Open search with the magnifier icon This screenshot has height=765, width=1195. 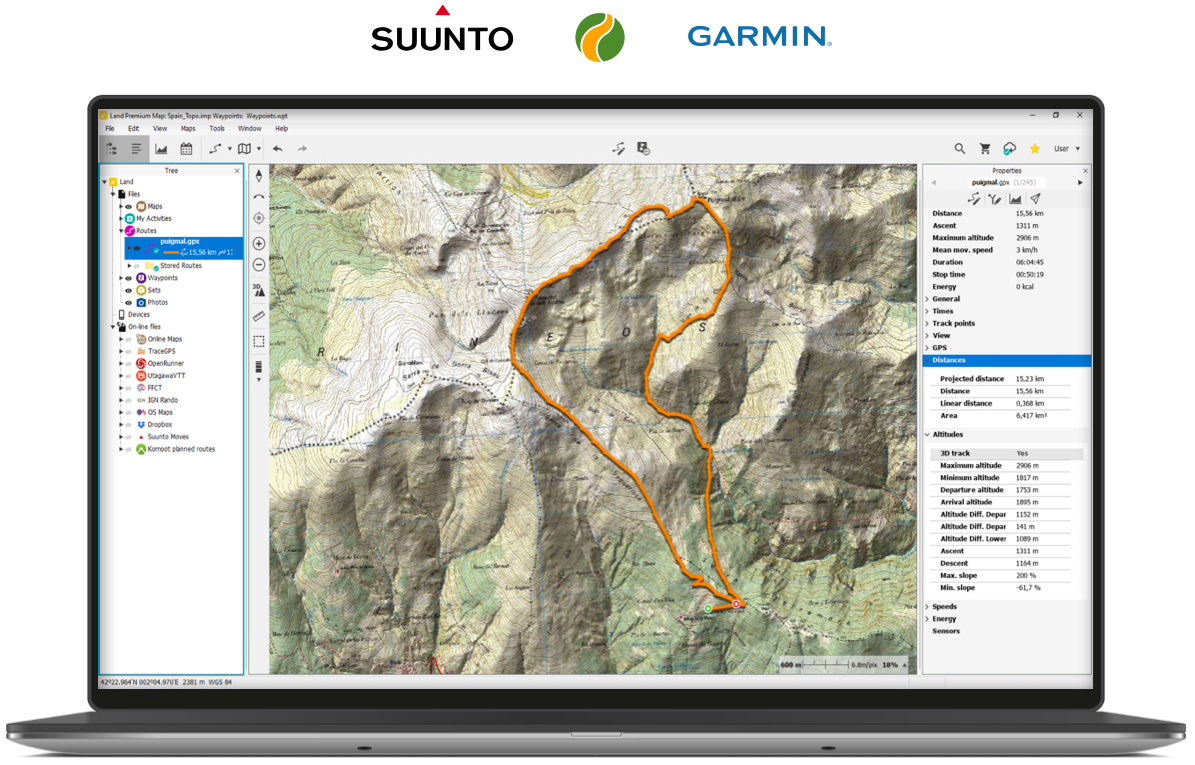pyautogui.click(x=960, y=149)
